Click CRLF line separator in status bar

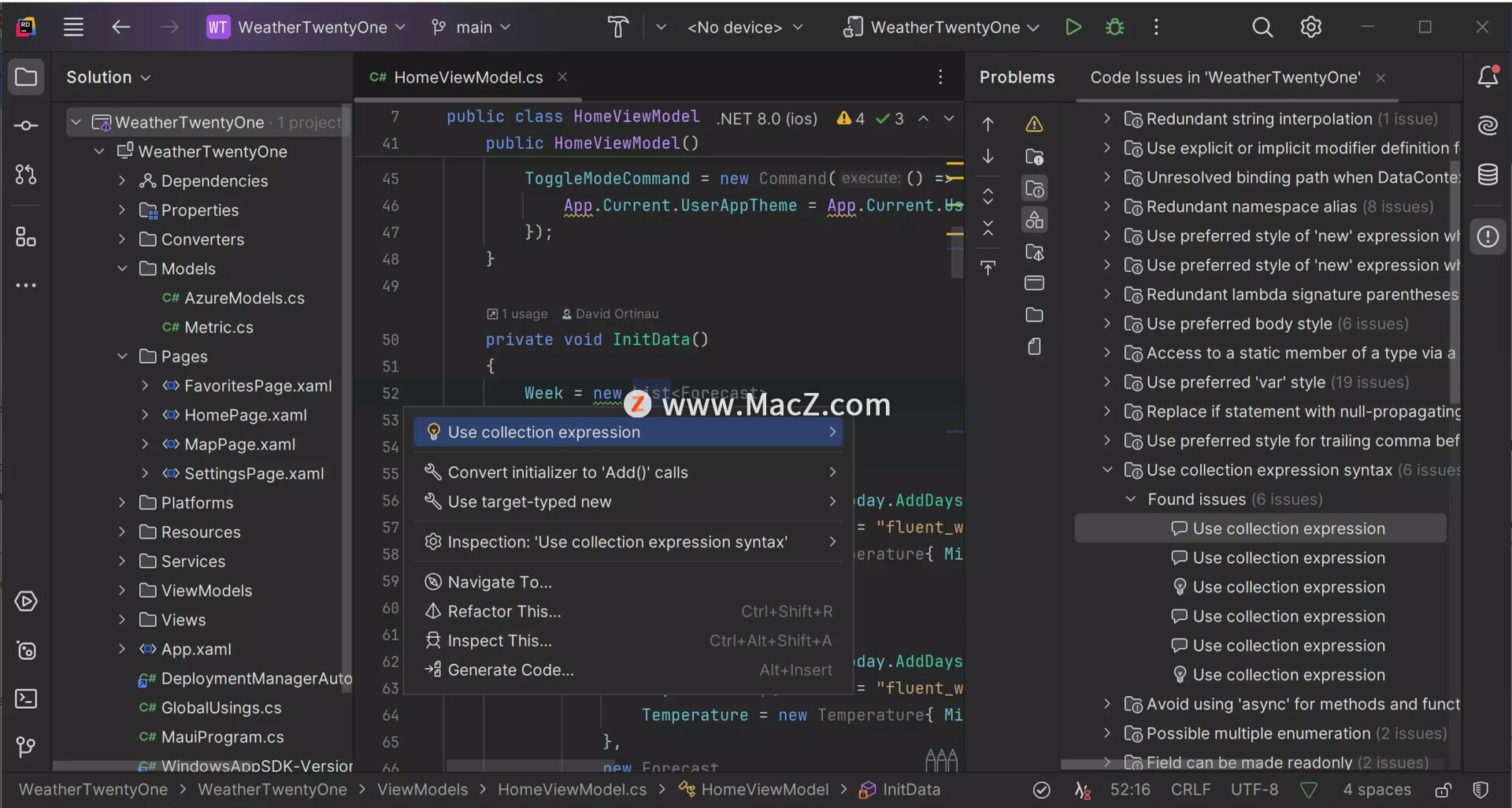pyautogui.click(x=1190, y=790)
